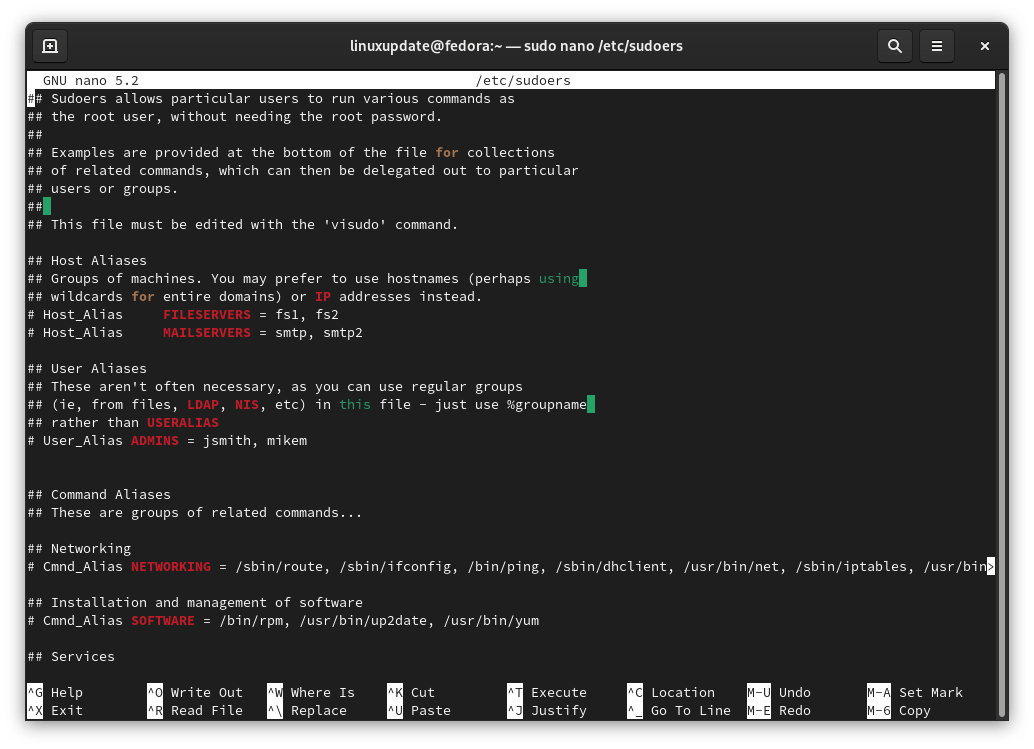Click the M-E Redo shortcut
This screenshot has width=1034, height=749.
(779, 710)
